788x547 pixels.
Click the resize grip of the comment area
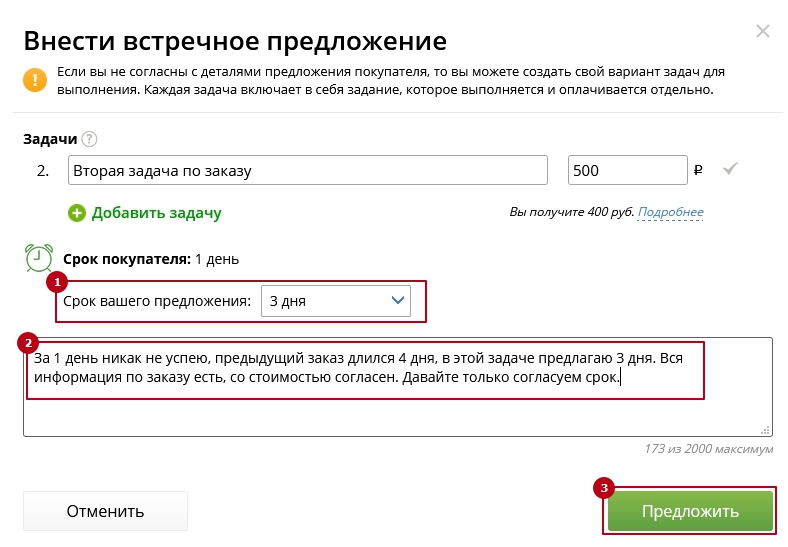point(765,430)
